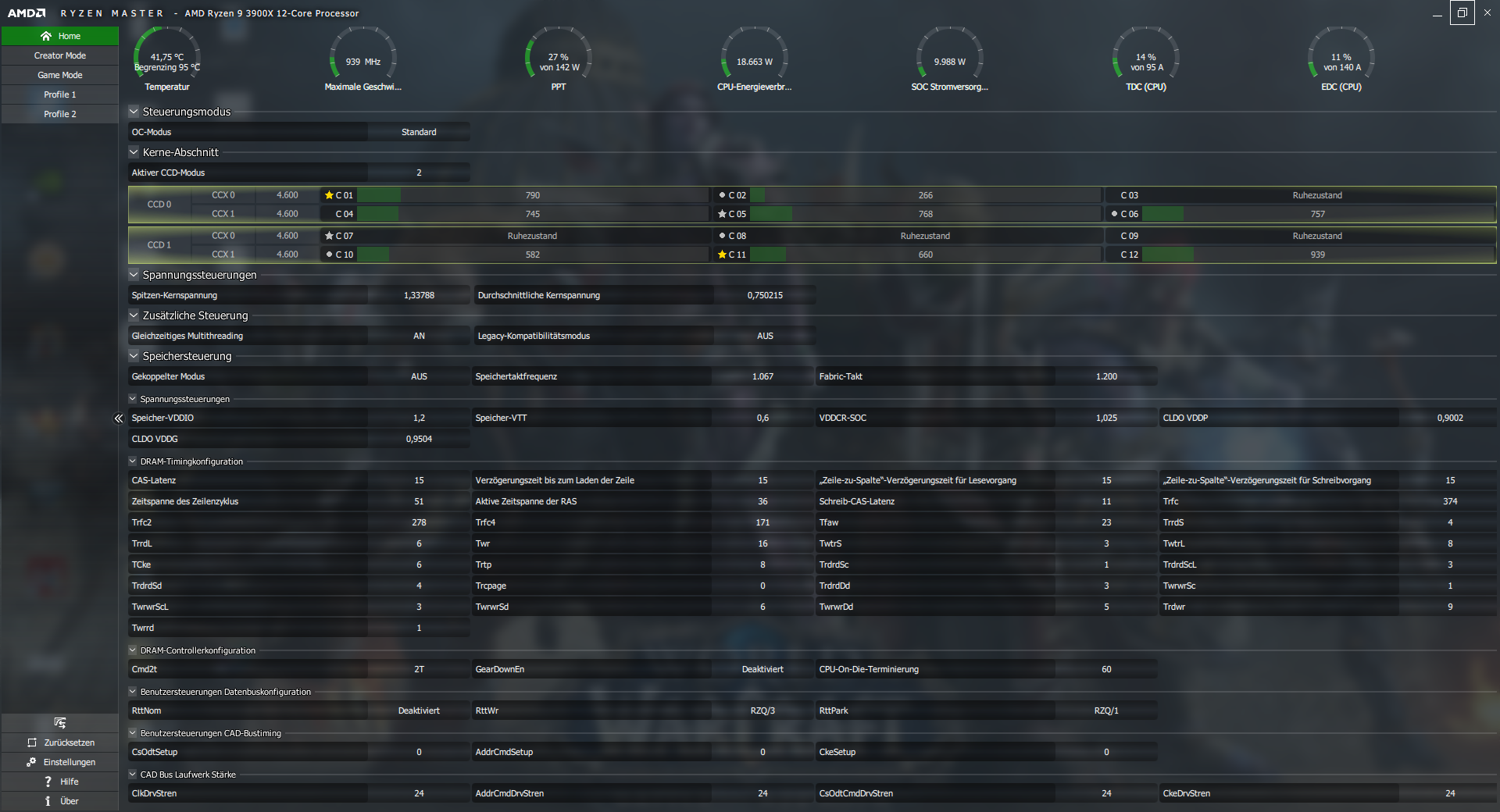Click the dot marker on core C 10
The width and height of the screenshot is (1500, 812).
329,255
